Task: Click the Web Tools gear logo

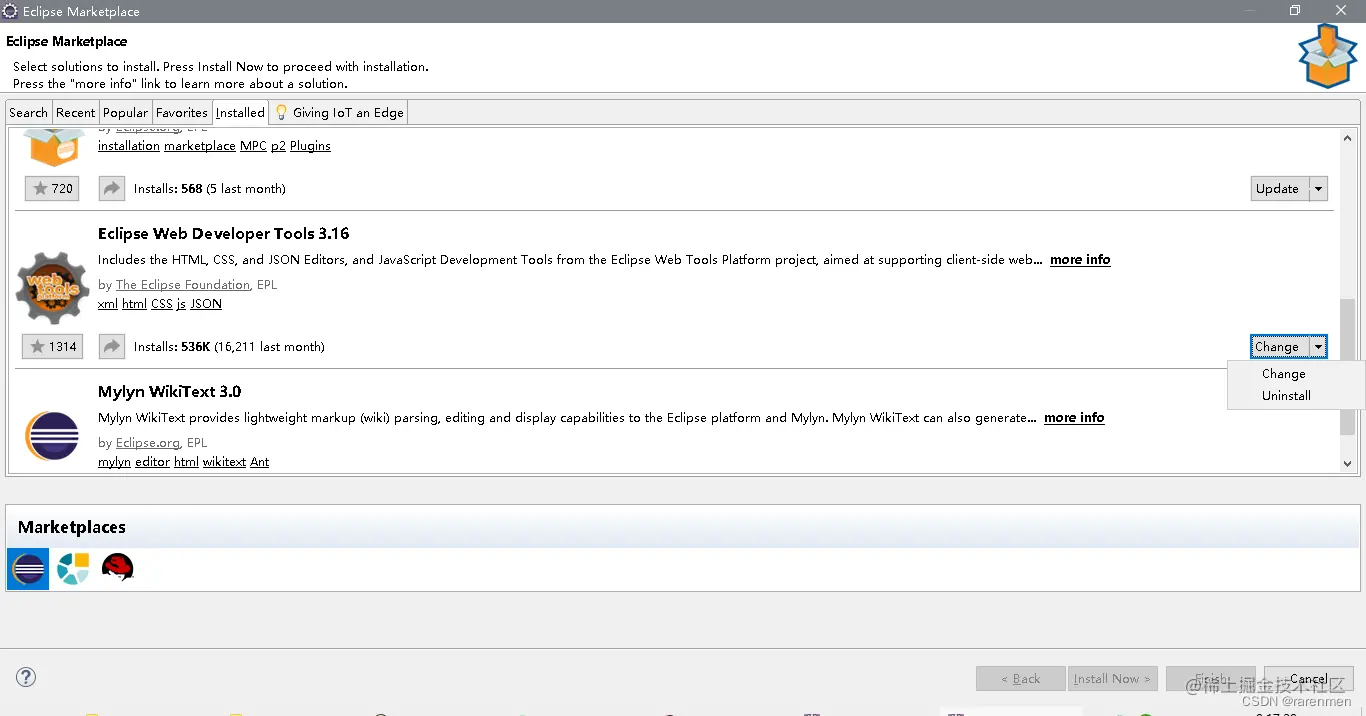Action: pyautogui.click(x=53, y=289)
